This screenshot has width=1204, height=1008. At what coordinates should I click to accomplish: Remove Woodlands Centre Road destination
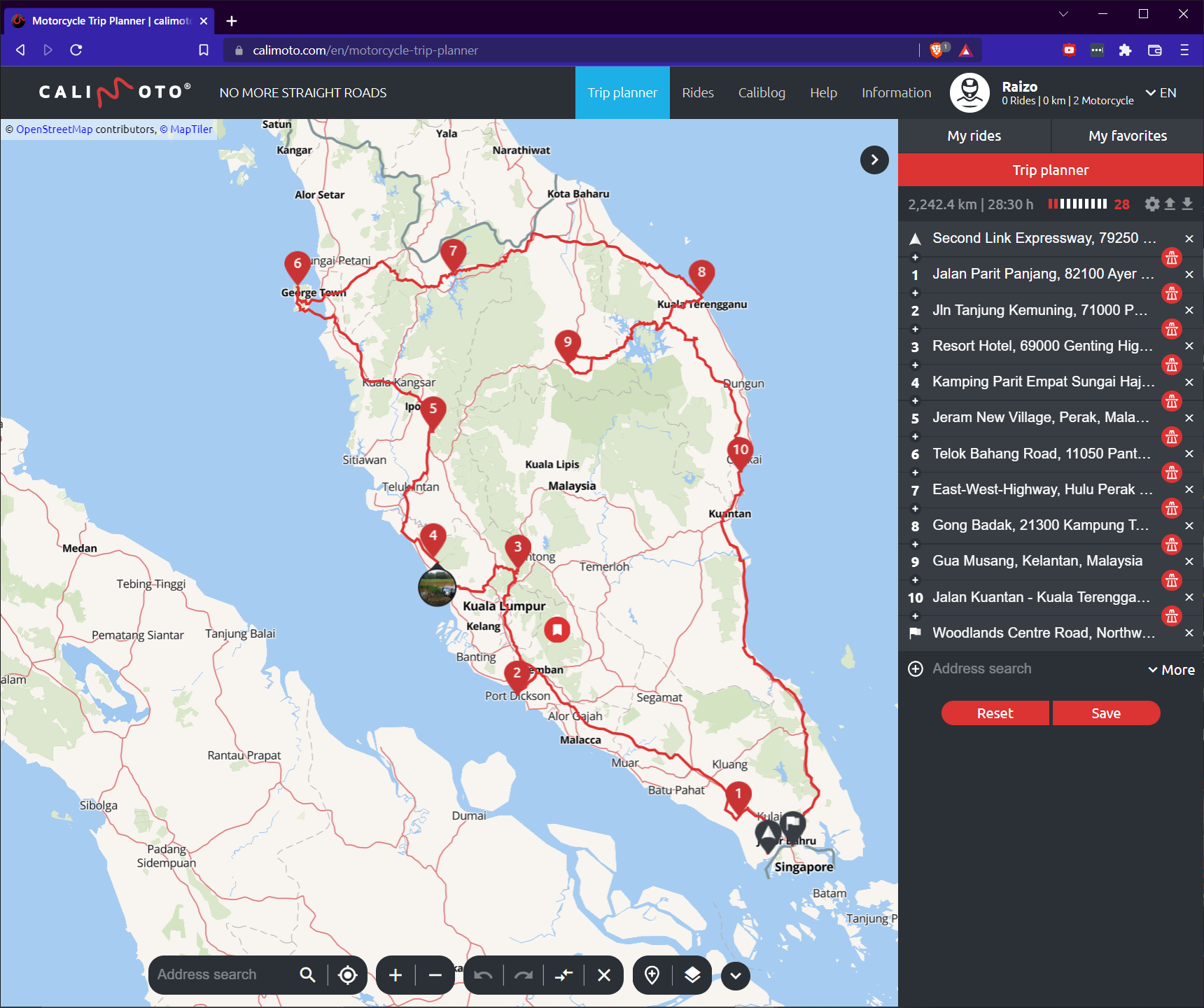(1189, 633)
